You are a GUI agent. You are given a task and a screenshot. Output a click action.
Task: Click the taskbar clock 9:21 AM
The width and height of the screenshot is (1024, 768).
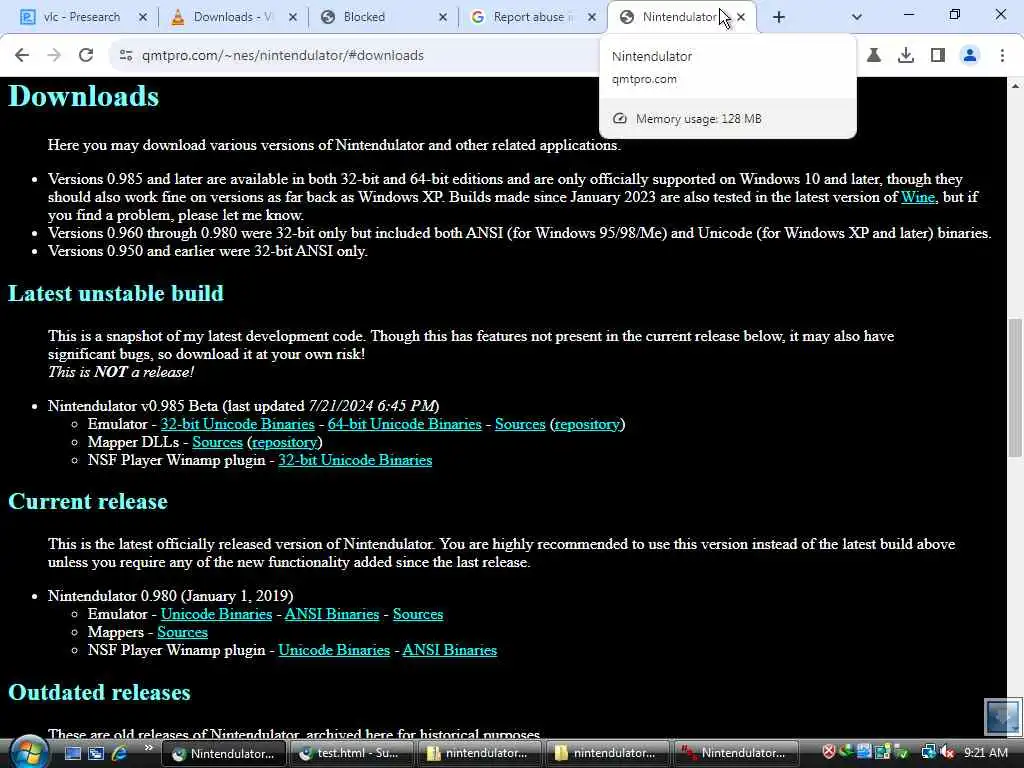pyautogui.click(x=985, y=753)
